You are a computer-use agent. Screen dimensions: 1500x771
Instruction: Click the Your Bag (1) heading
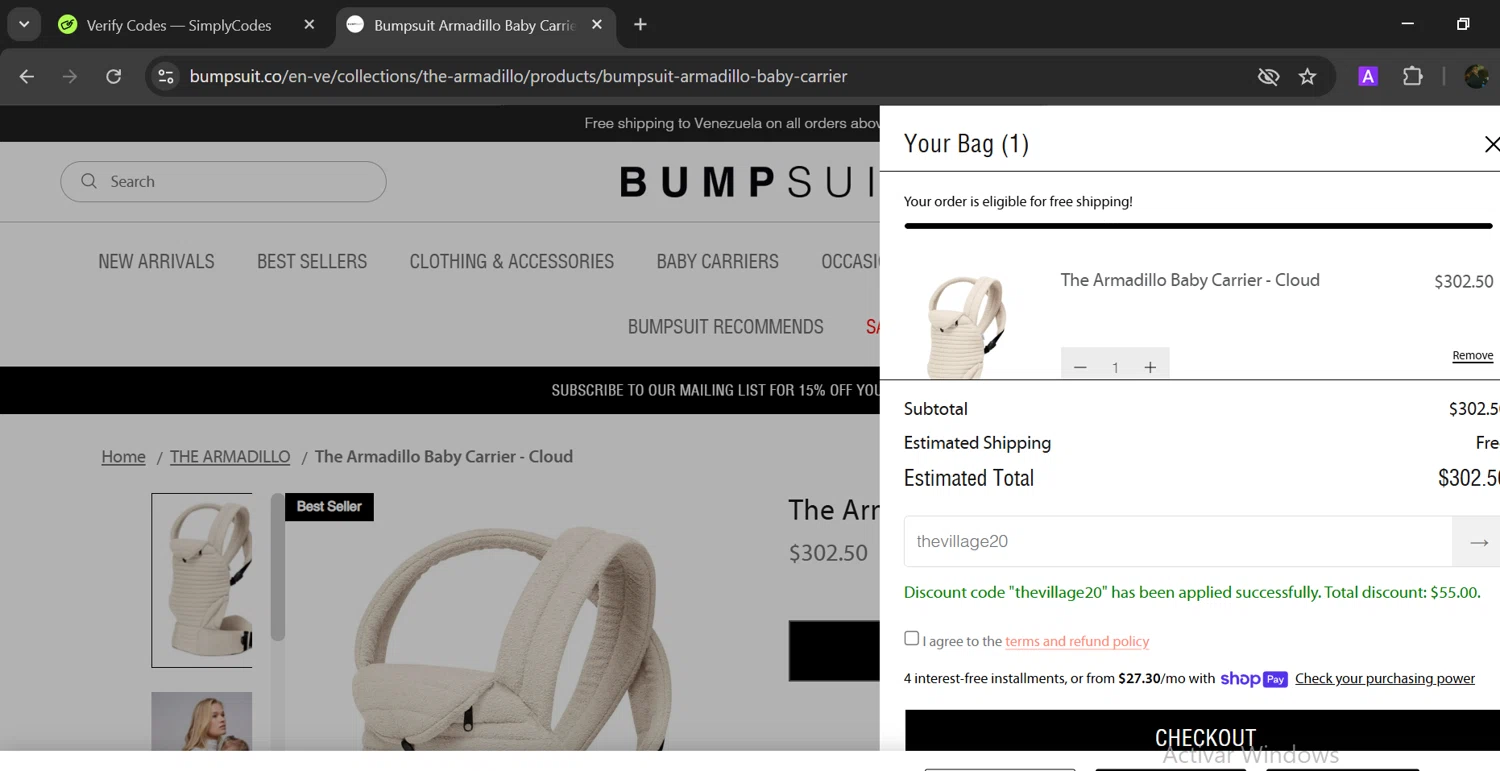966,144
